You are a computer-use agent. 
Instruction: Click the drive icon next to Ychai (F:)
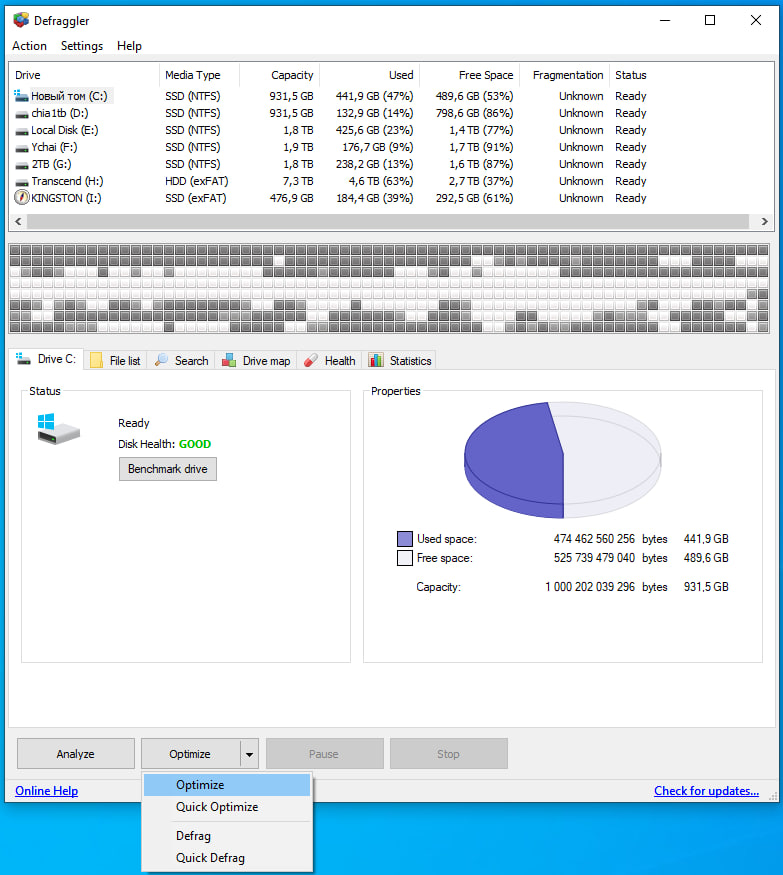(22, 148)
